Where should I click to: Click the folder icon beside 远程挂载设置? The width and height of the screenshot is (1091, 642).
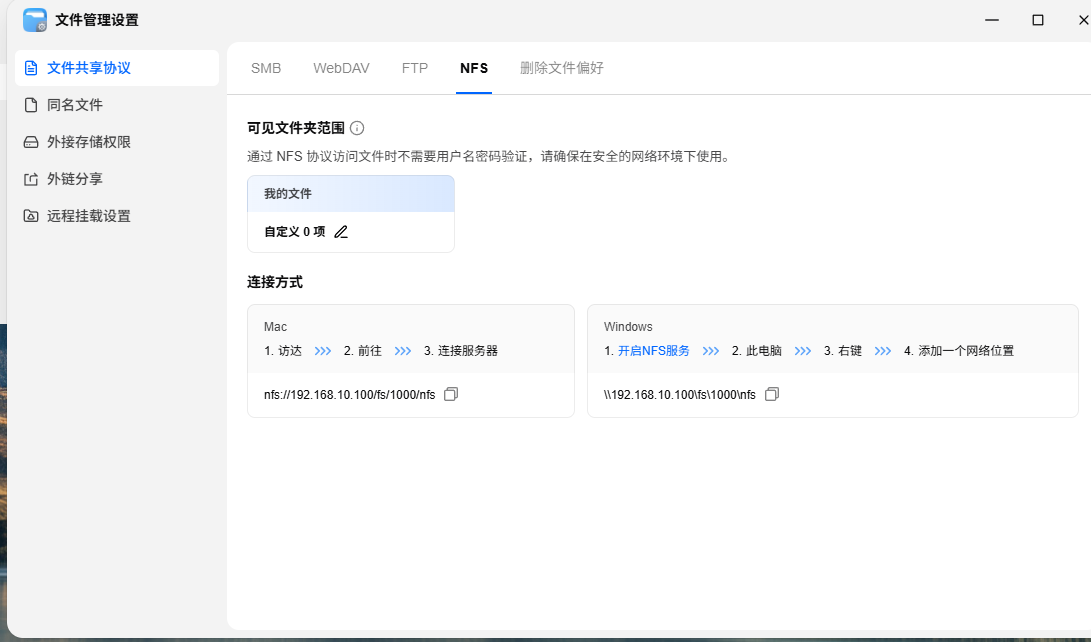[31, 216]
